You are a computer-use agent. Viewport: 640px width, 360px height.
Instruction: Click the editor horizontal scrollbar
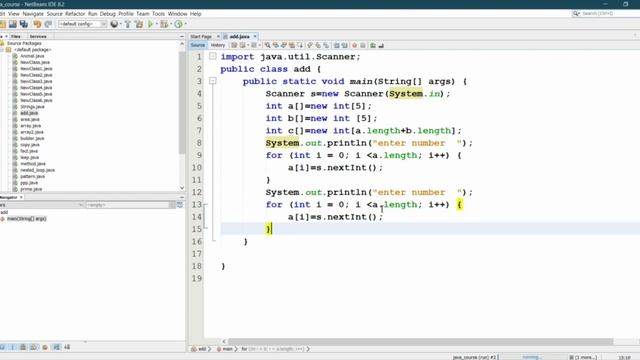coord(420,341)
